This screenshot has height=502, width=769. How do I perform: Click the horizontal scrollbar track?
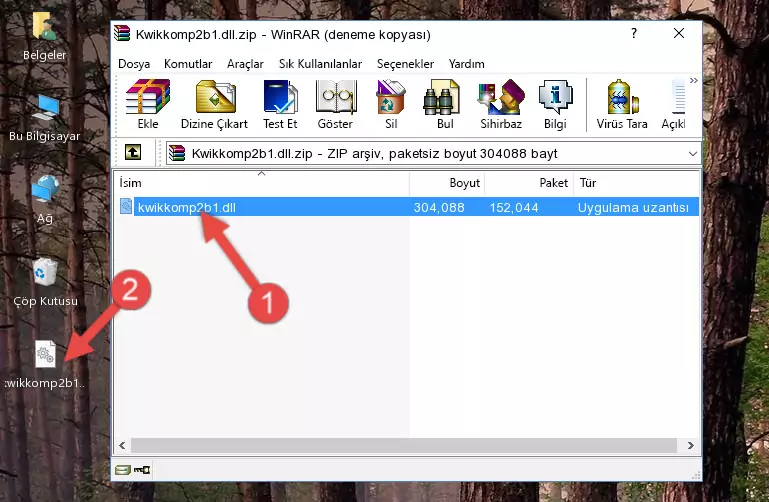click(404, 445)
